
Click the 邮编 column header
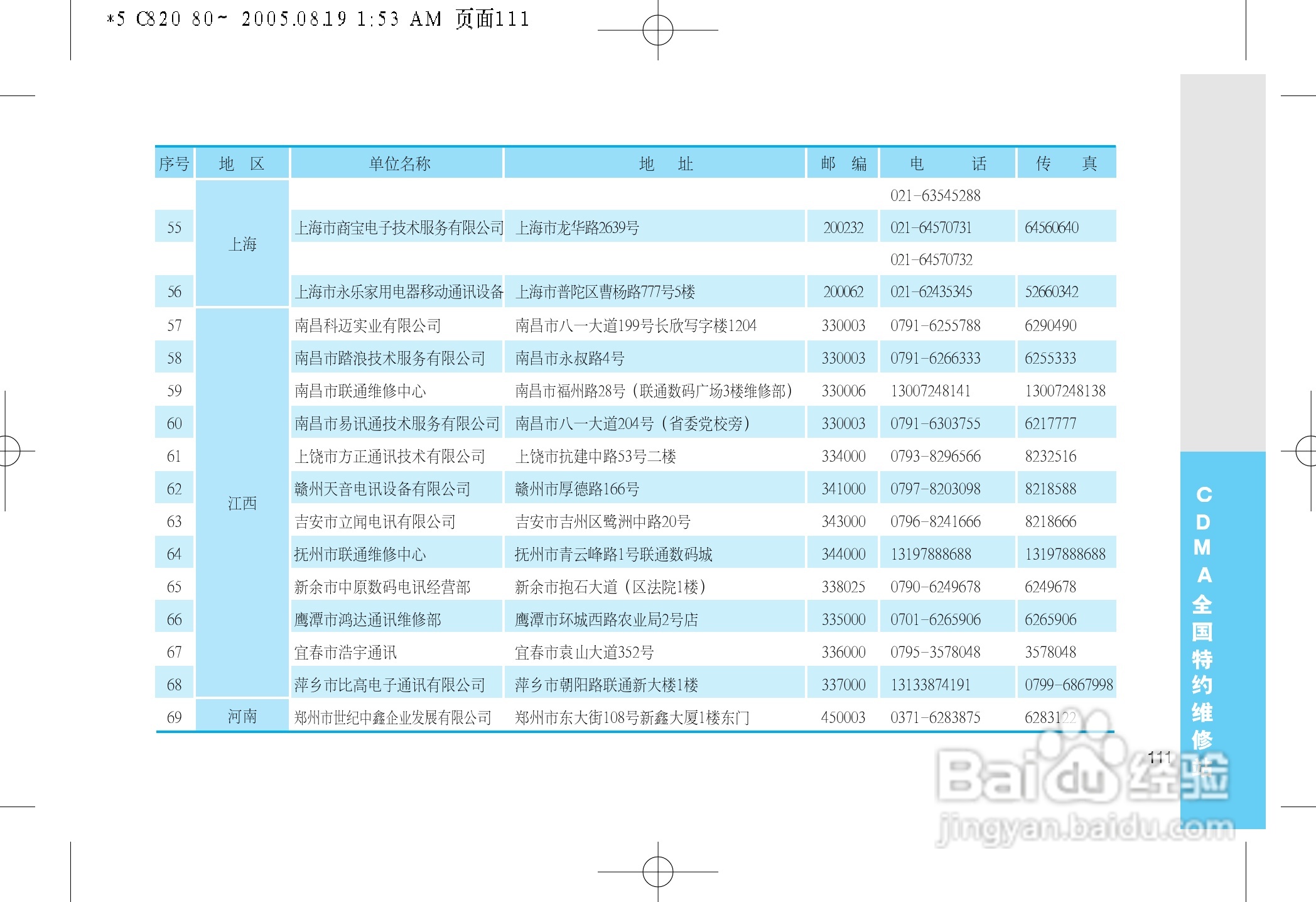click(x=843, y=164)
